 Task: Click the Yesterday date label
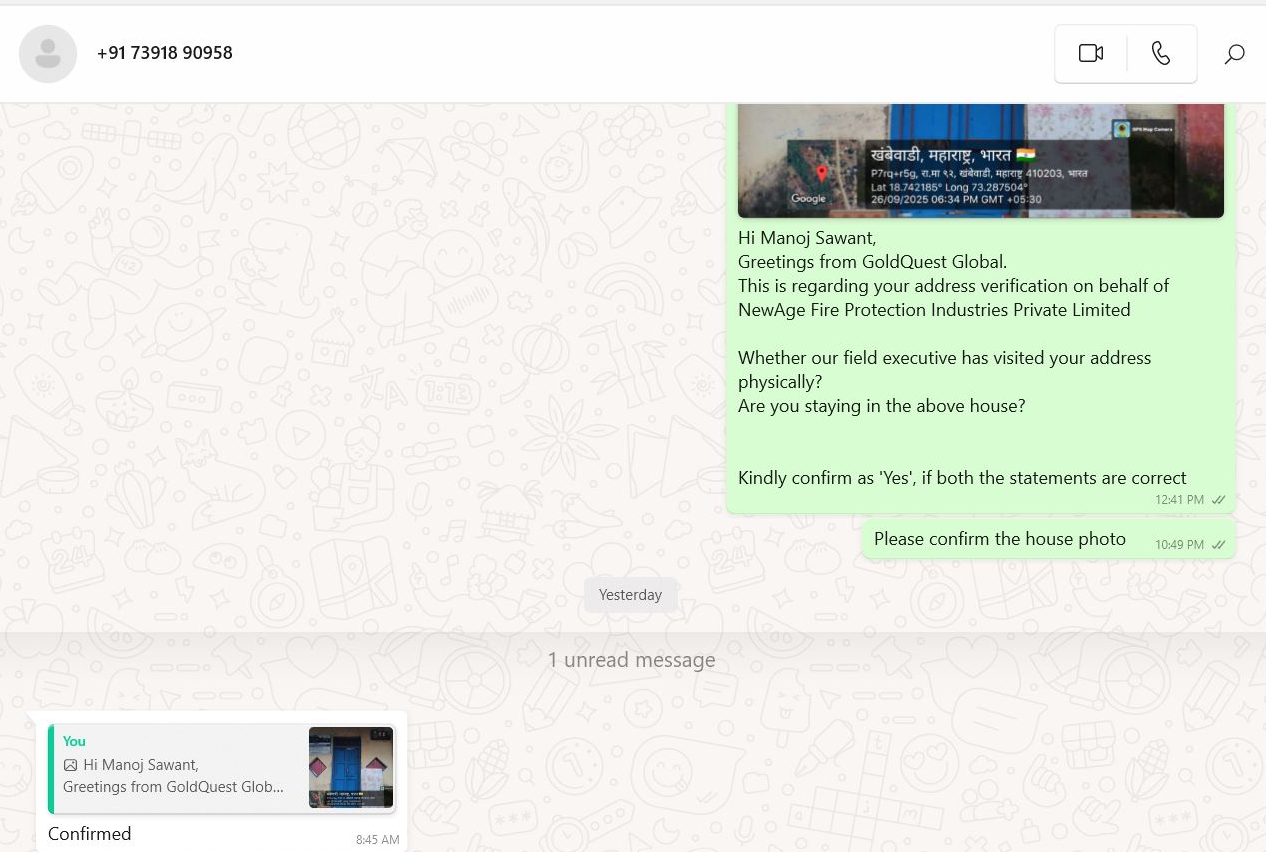(630, 595)
